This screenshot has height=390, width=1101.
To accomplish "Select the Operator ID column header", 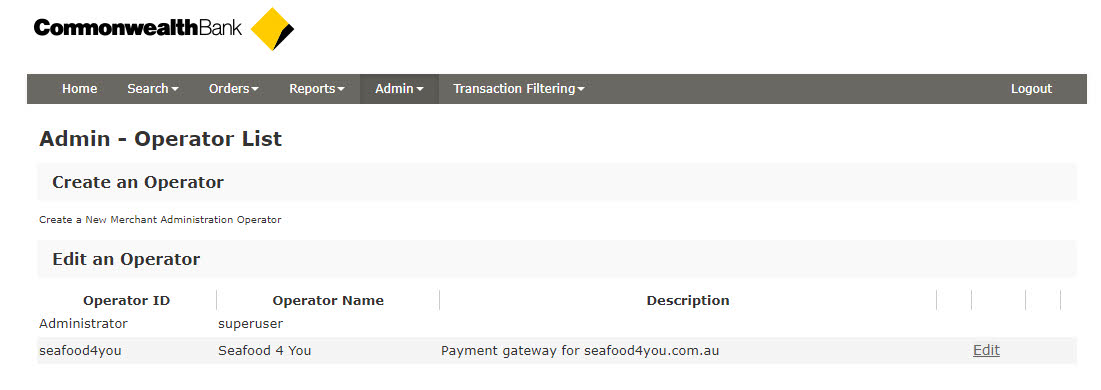I will (x=126, y=301).
